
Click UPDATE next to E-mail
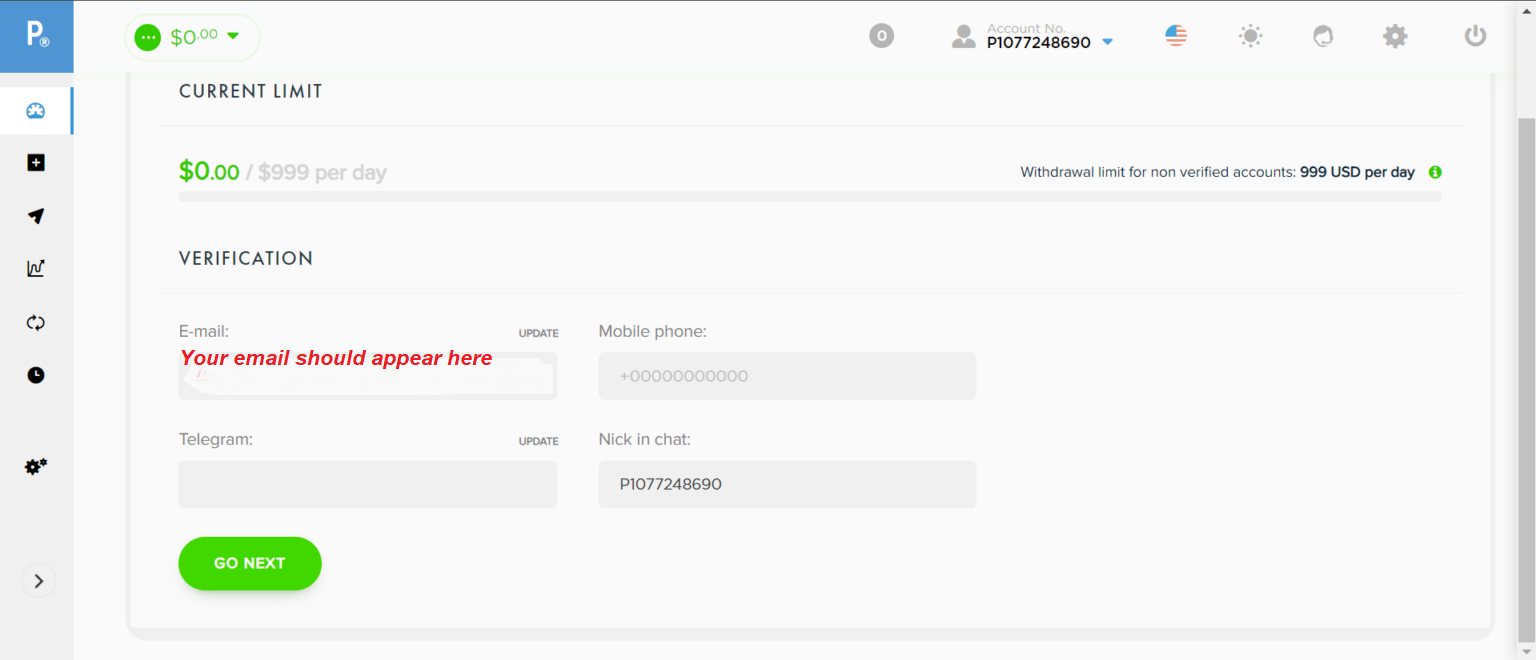click(538, 332)
